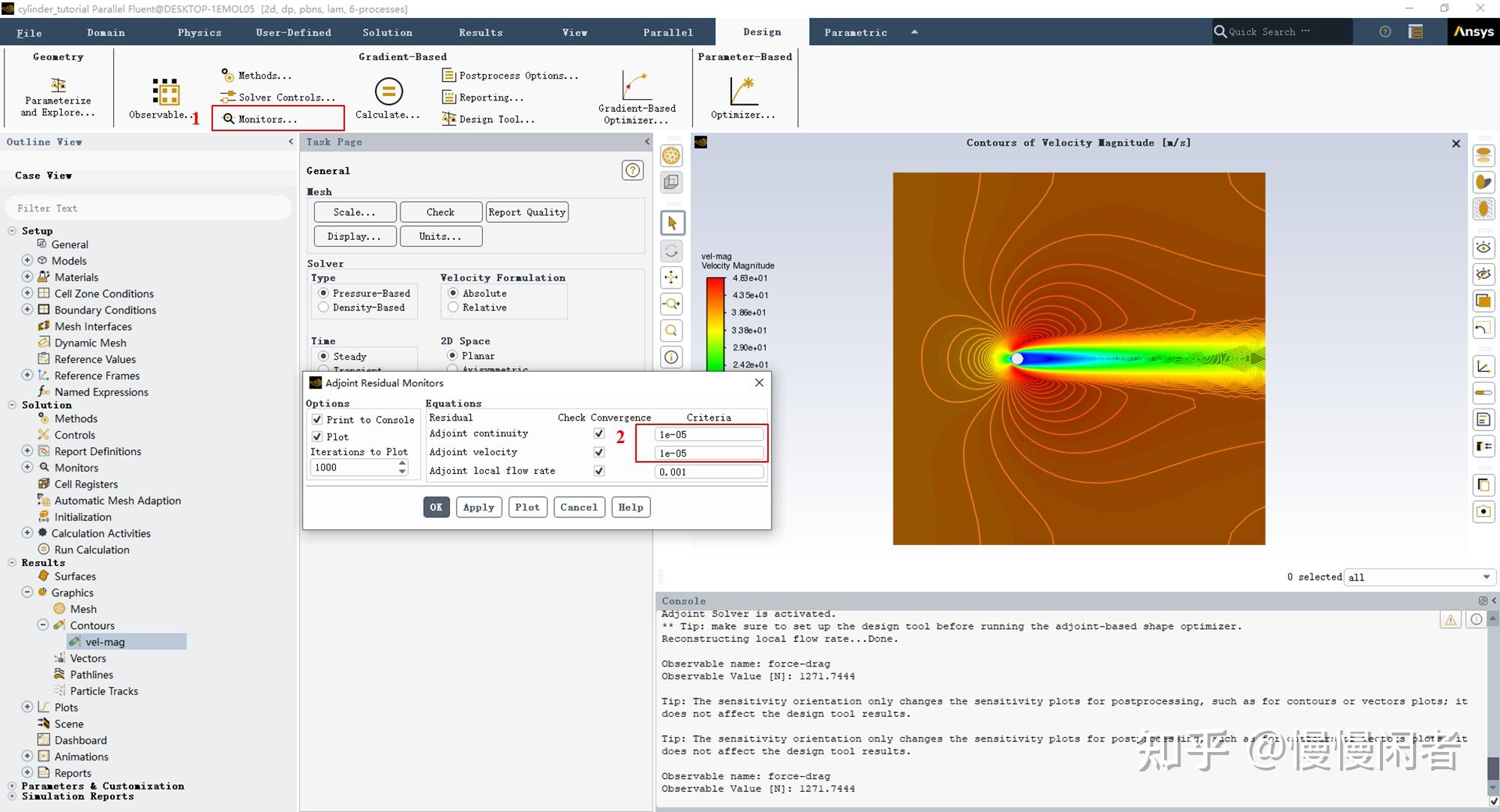The width and height of the screenshot is (1500, 812).
Task: Click the Optimizer icon in Parameter-Based
Action: tap(742, 91)
